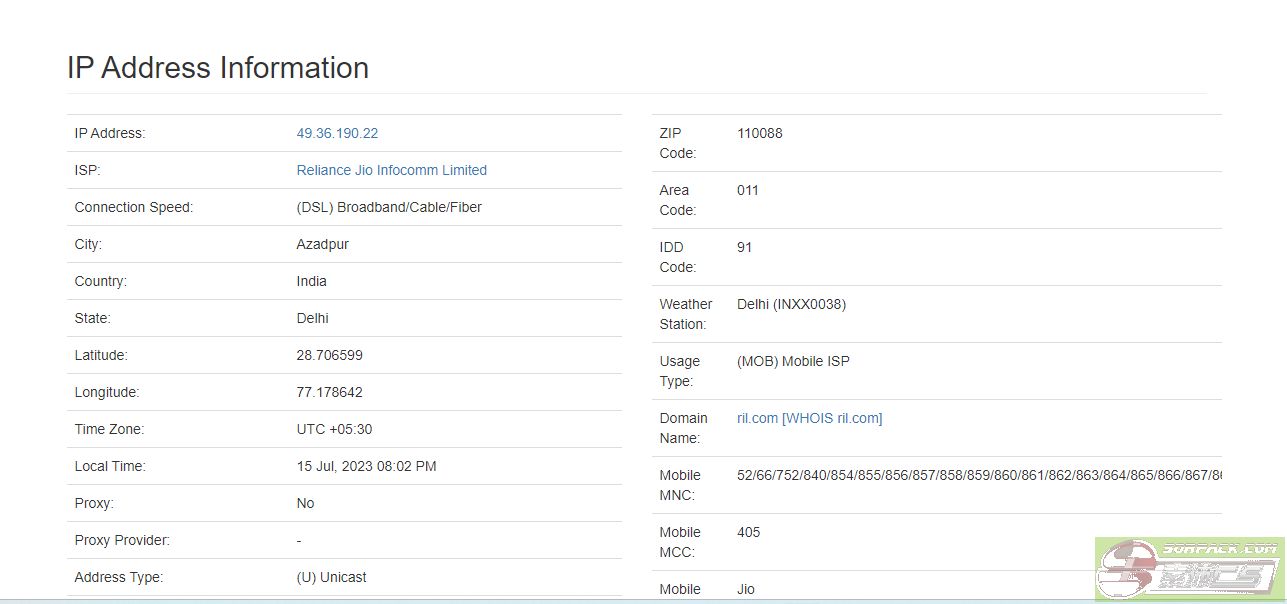
Task: Select the ZIP code value 110088
Action: click(760, 133)
